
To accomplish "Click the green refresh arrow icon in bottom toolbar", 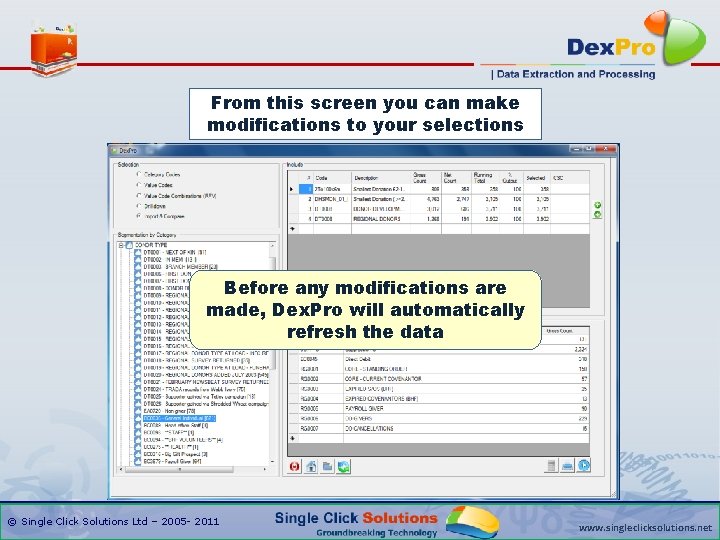I will 343,467.
